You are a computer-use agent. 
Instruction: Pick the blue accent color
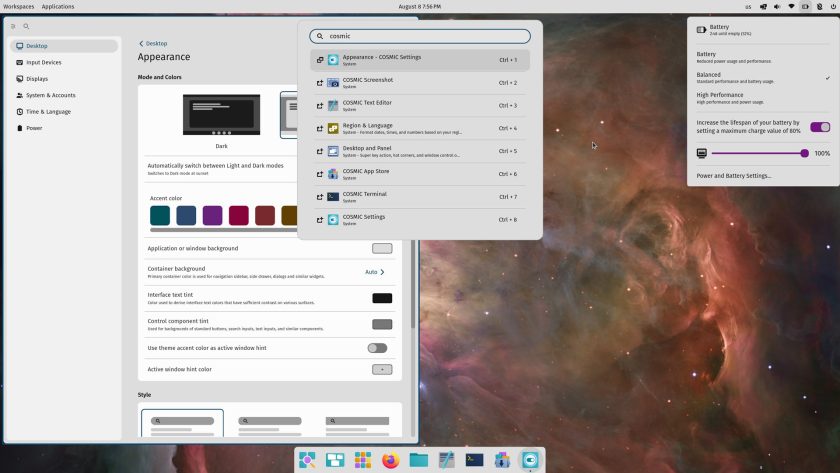(186, 215)
